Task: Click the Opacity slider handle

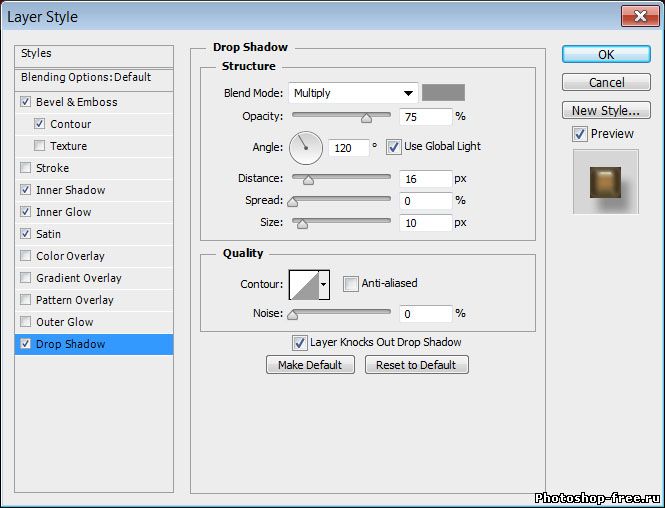Action: (x=366, y=117)
